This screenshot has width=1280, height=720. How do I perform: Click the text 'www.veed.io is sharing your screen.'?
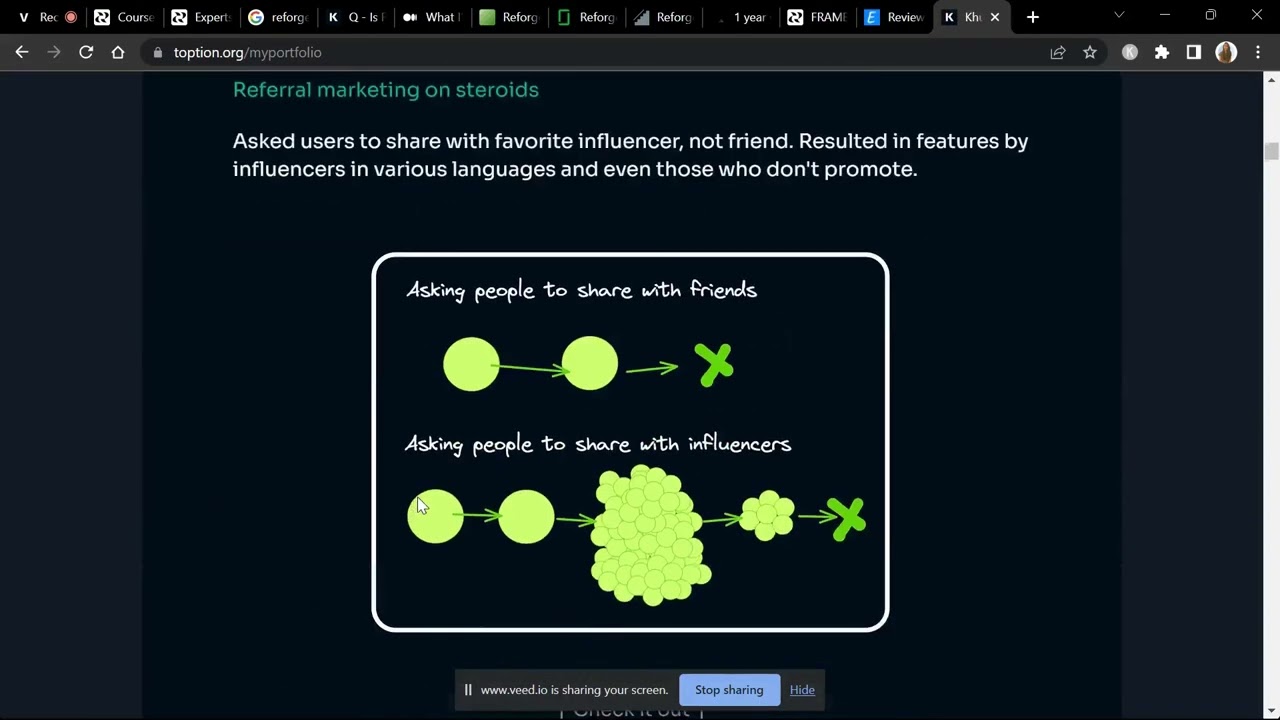pyautogui.click(x=574, y=690)
